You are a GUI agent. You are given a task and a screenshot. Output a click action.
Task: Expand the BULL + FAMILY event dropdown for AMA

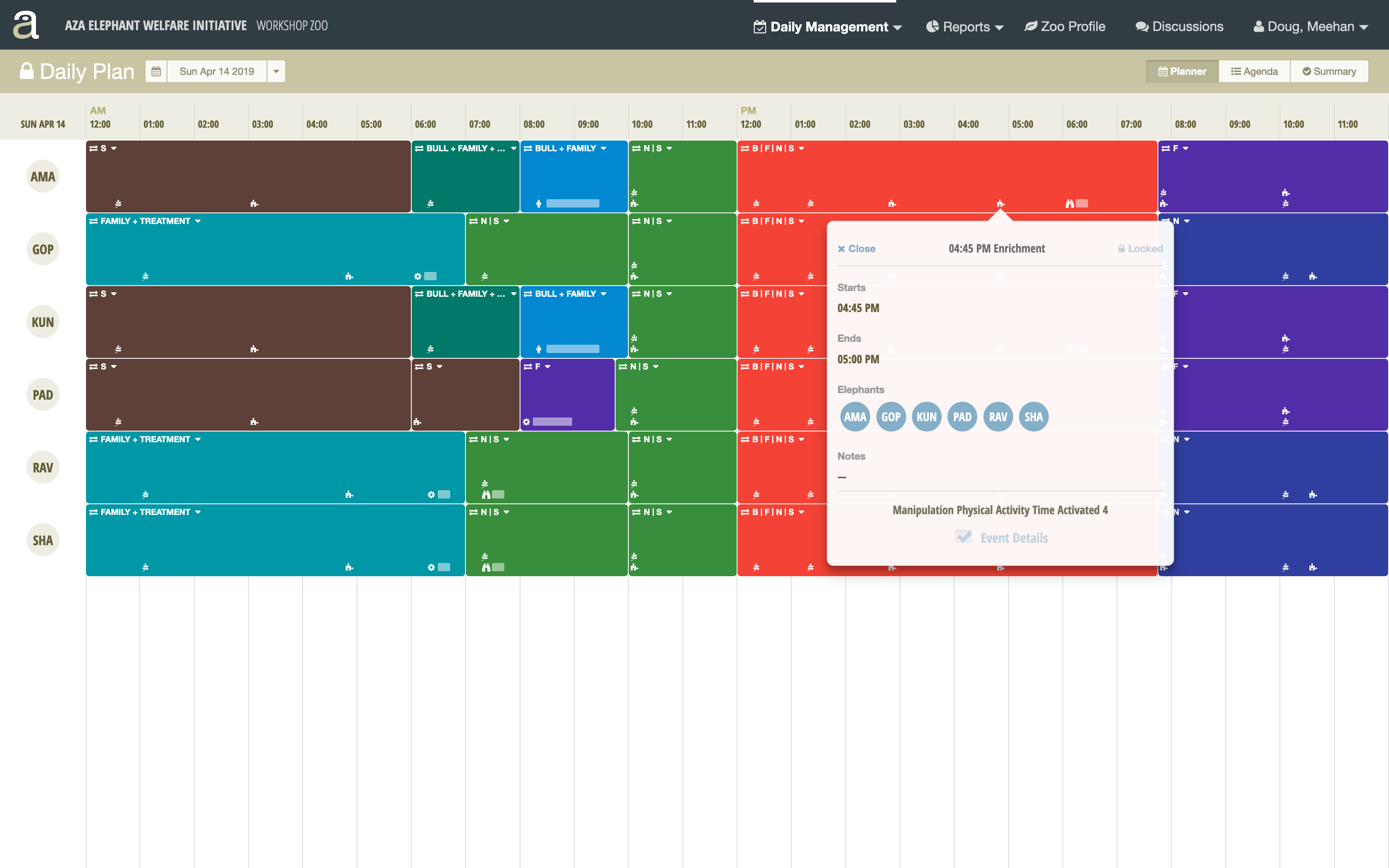(x=603, y=148)
